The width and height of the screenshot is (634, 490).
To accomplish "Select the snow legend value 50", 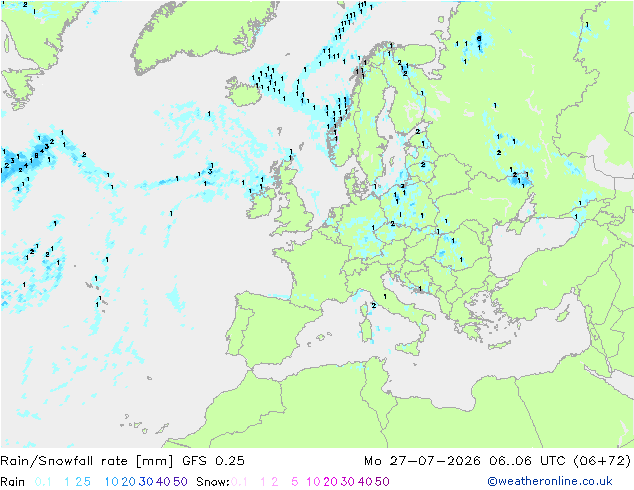I will pos(382,482).
